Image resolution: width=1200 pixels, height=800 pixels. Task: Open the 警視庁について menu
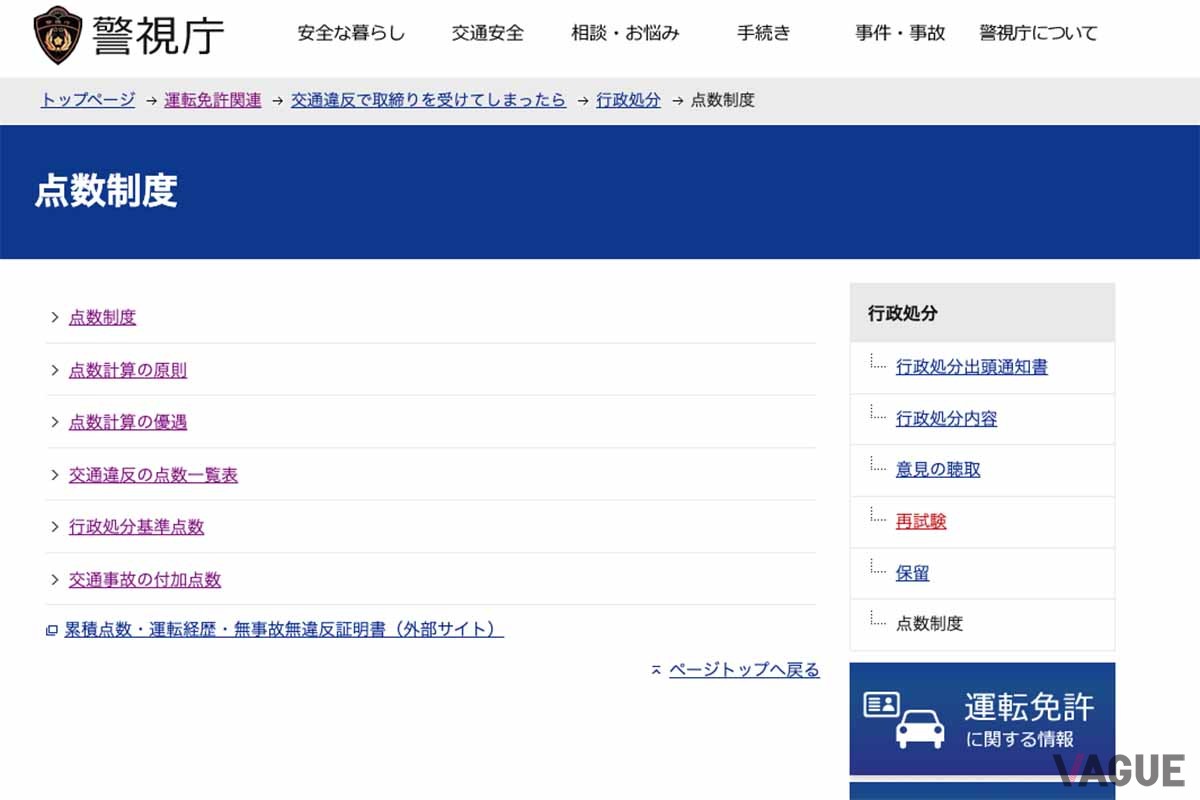(x=1038, y=33)
